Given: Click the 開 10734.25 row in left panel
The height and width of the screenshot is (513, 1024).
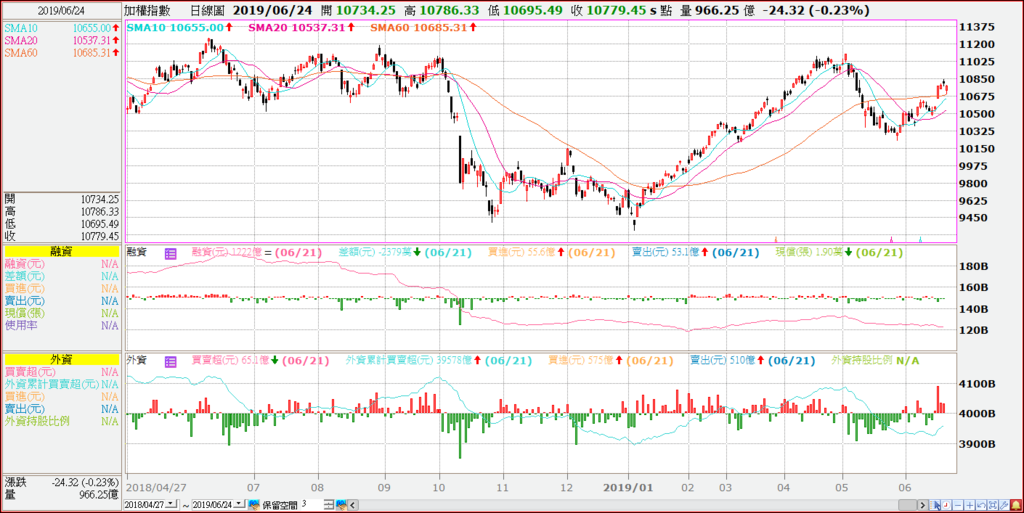Looking at the screenshot, I should (x=61, y=200).
